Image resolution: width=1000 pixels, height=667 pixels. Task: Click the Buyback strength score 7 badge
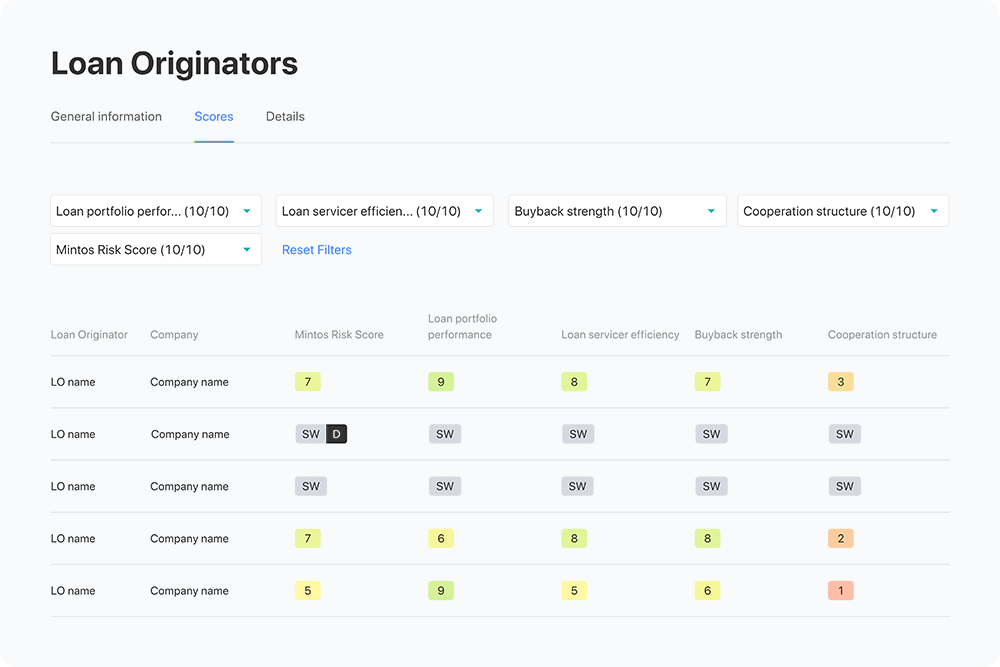pos(707,382)
